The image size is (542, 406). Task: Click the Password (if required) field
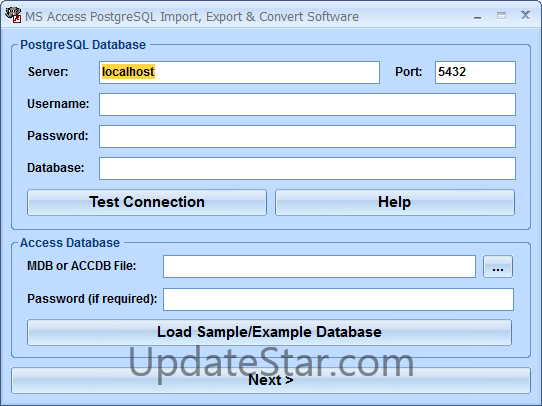click(338, 299)
